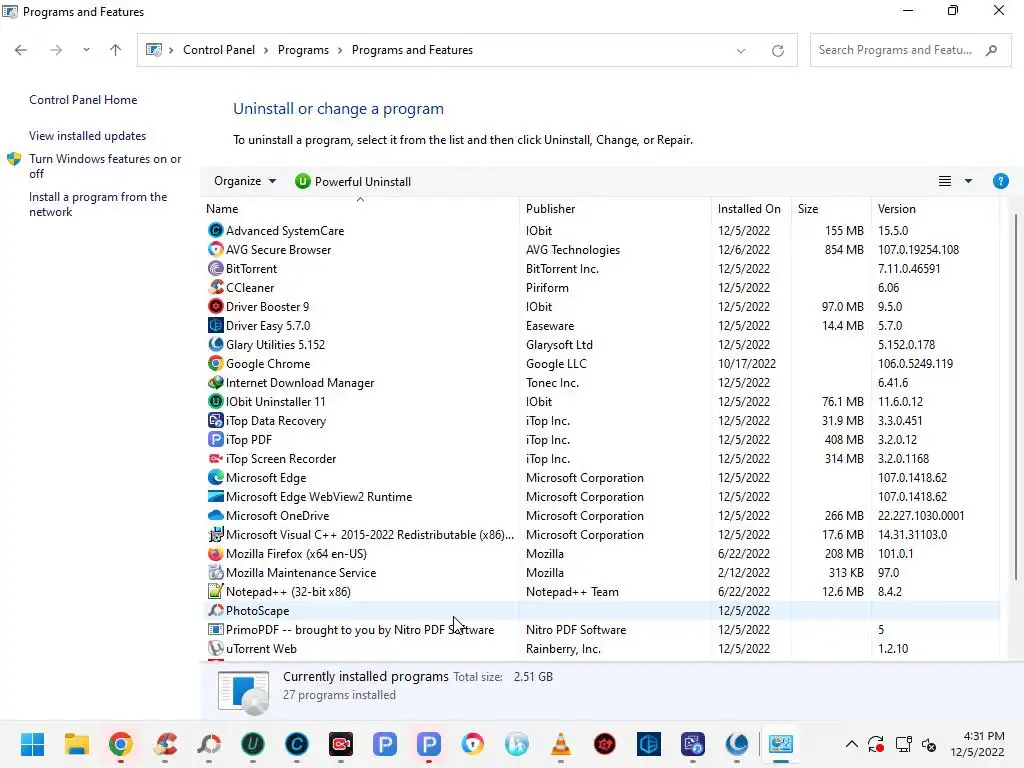The image size is (1024, 768).
Task: Click taskbar clock showing 4:31 PM
Action: click(x=978, y=744)
